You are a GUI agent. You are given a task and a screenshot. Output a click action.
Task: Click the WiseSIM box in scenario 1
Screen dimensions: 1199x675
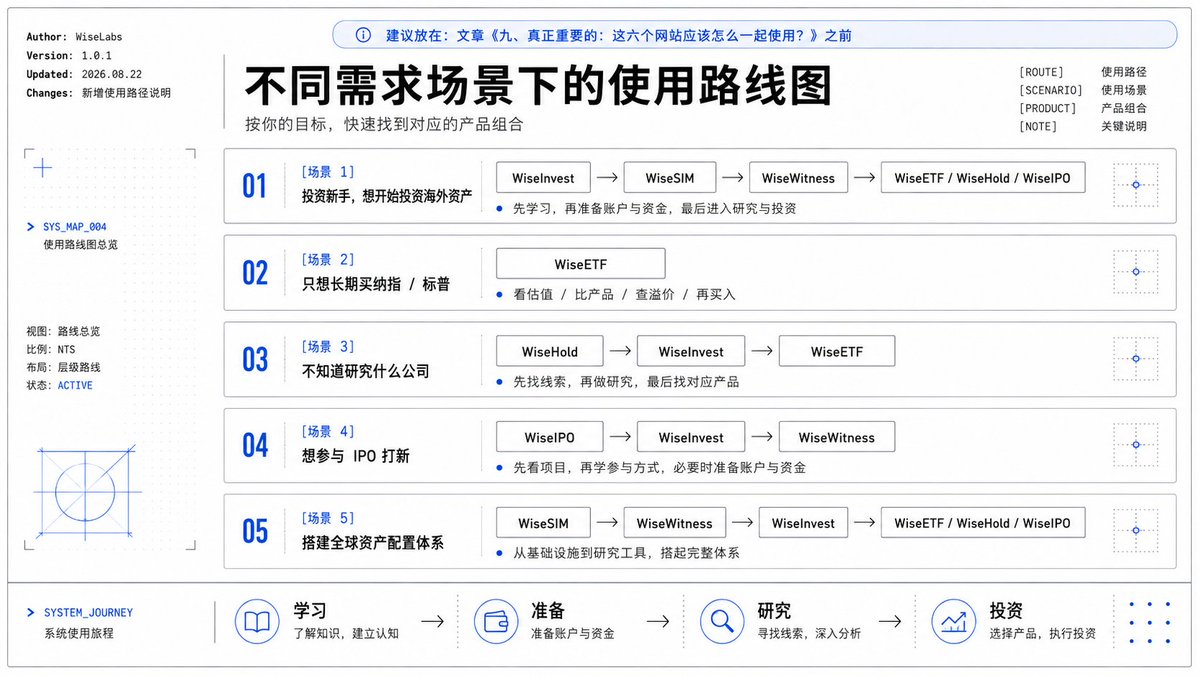(x=670, y=177)
